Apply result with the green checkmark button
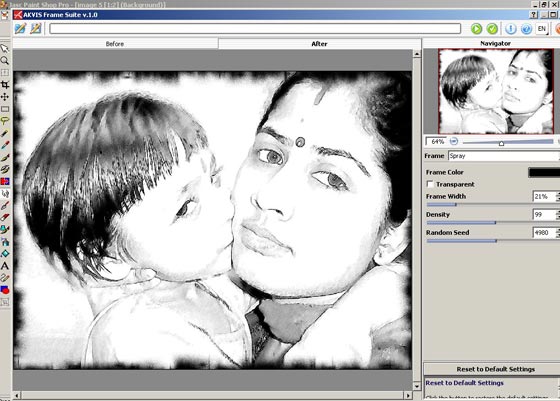This screenshot has width=560, height=401. (492, 29)
